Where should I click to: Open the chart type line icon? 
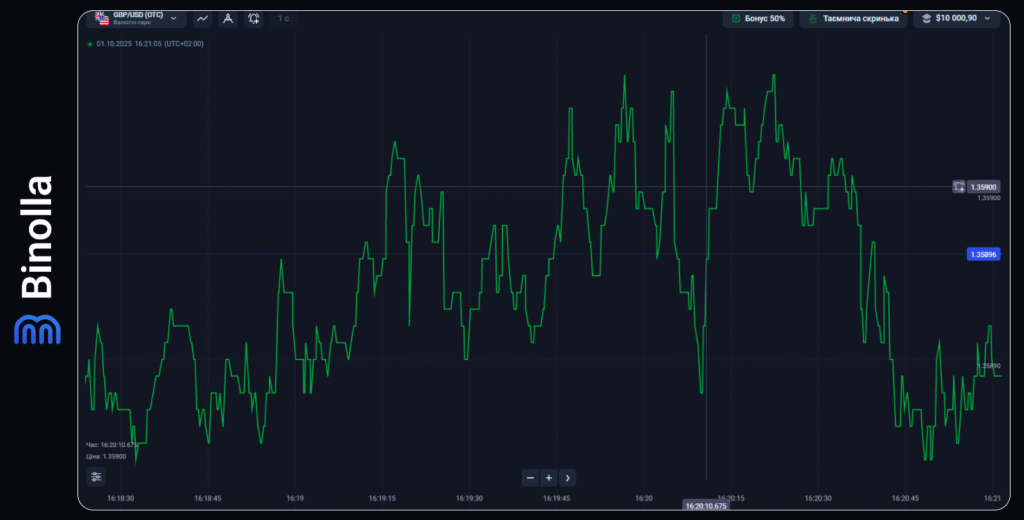[203, 18]
